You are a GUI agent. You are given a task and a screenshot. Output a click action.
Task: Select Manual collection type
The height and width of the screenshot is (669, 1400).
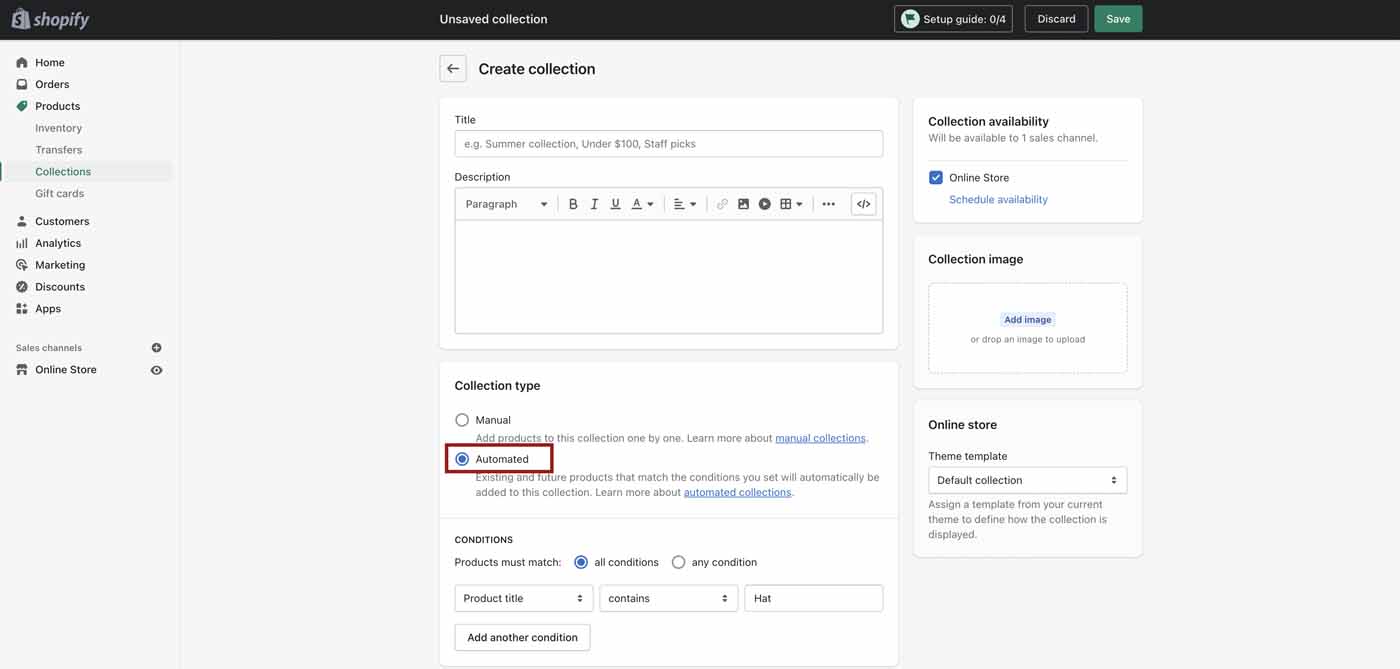click(462, 420)
